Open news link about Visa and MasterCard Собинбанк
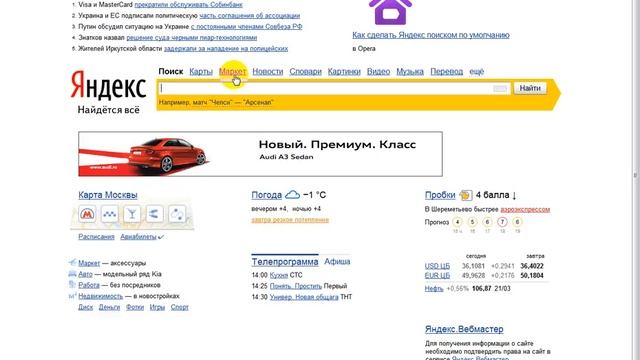640x360 pixels. pos(188,5)
